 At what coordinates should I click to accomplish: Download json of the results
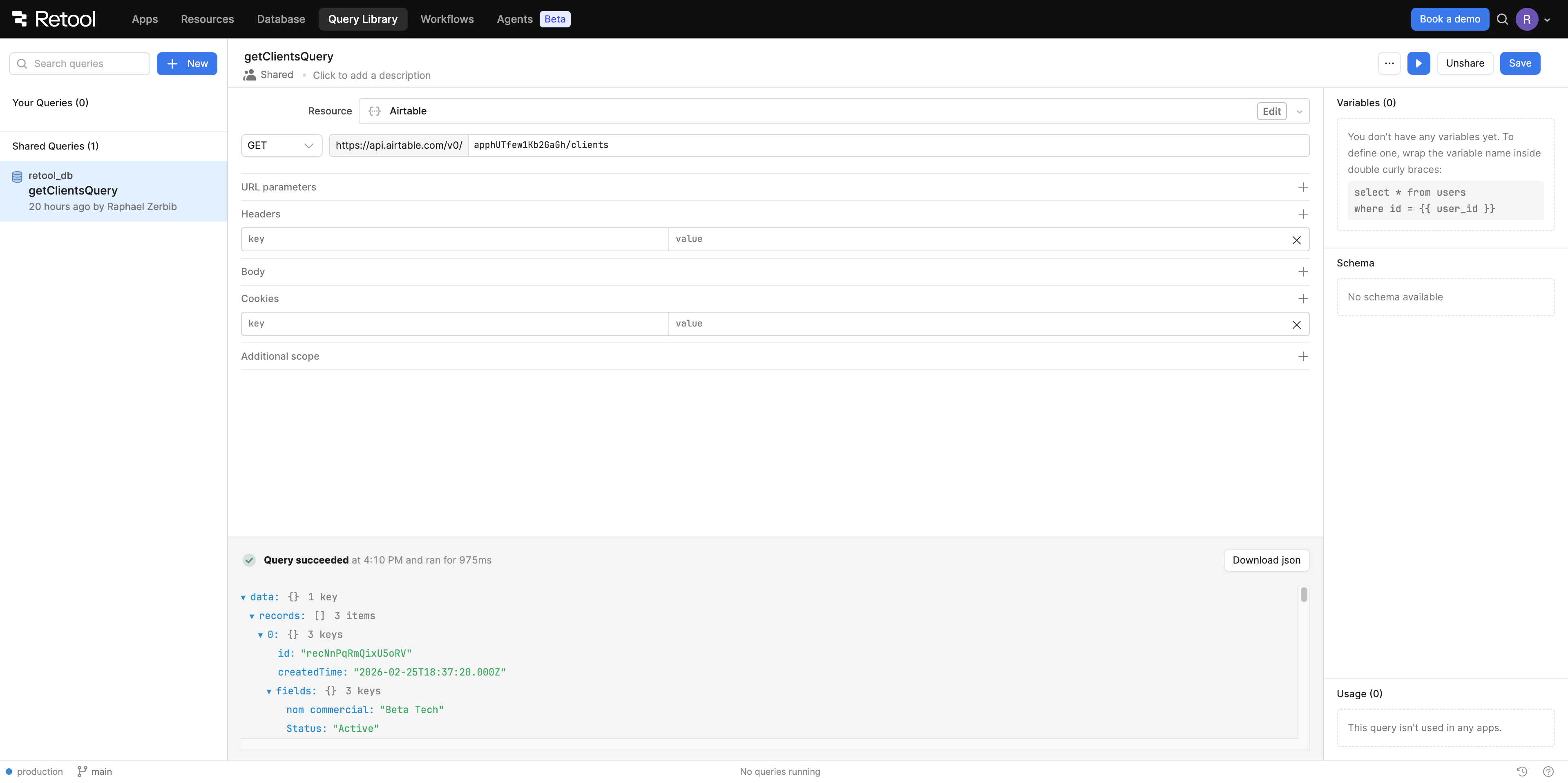click(x=1266, y=560)
